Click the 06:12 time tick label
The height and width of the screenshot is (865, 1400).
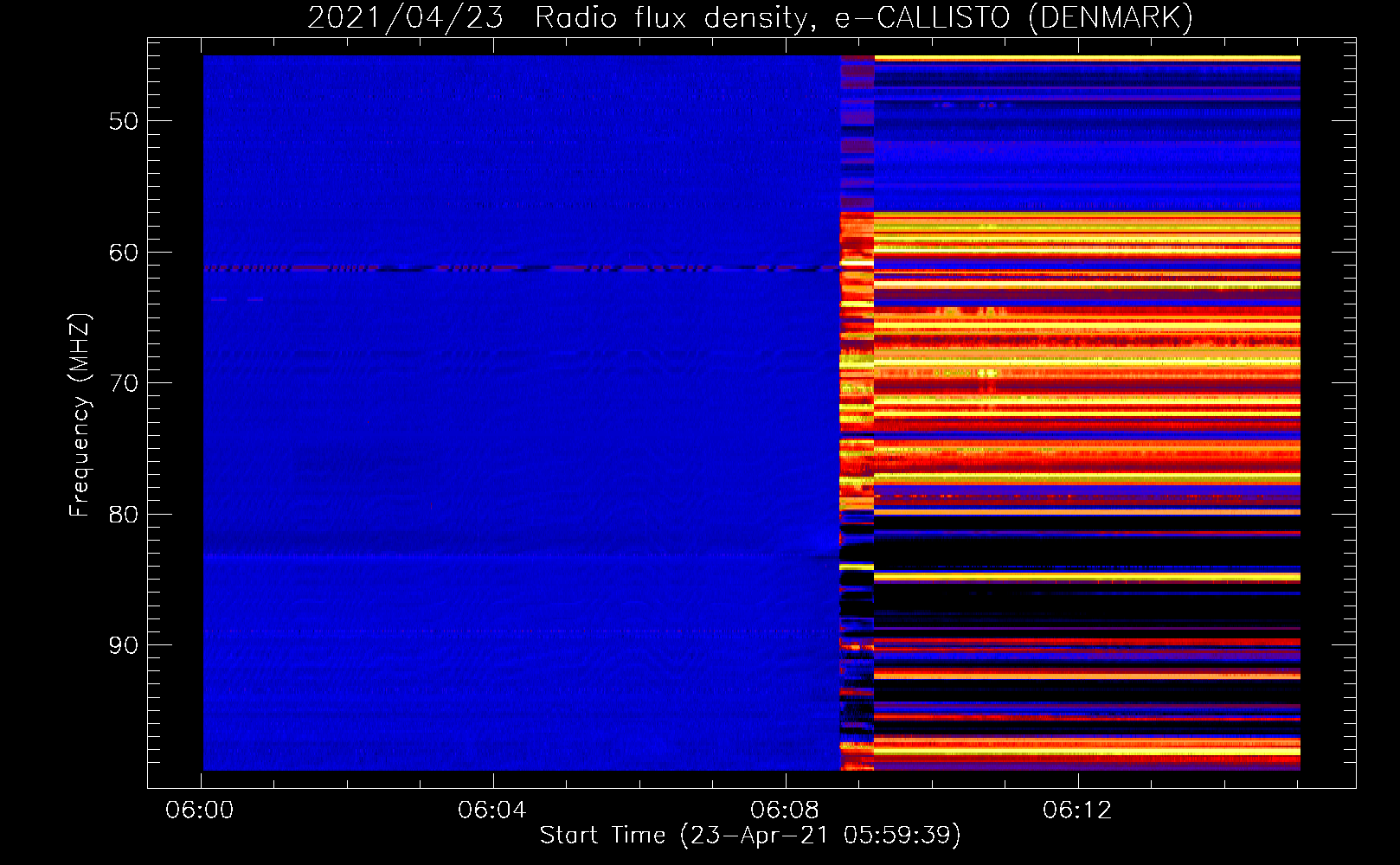[x=1077, y=811]
